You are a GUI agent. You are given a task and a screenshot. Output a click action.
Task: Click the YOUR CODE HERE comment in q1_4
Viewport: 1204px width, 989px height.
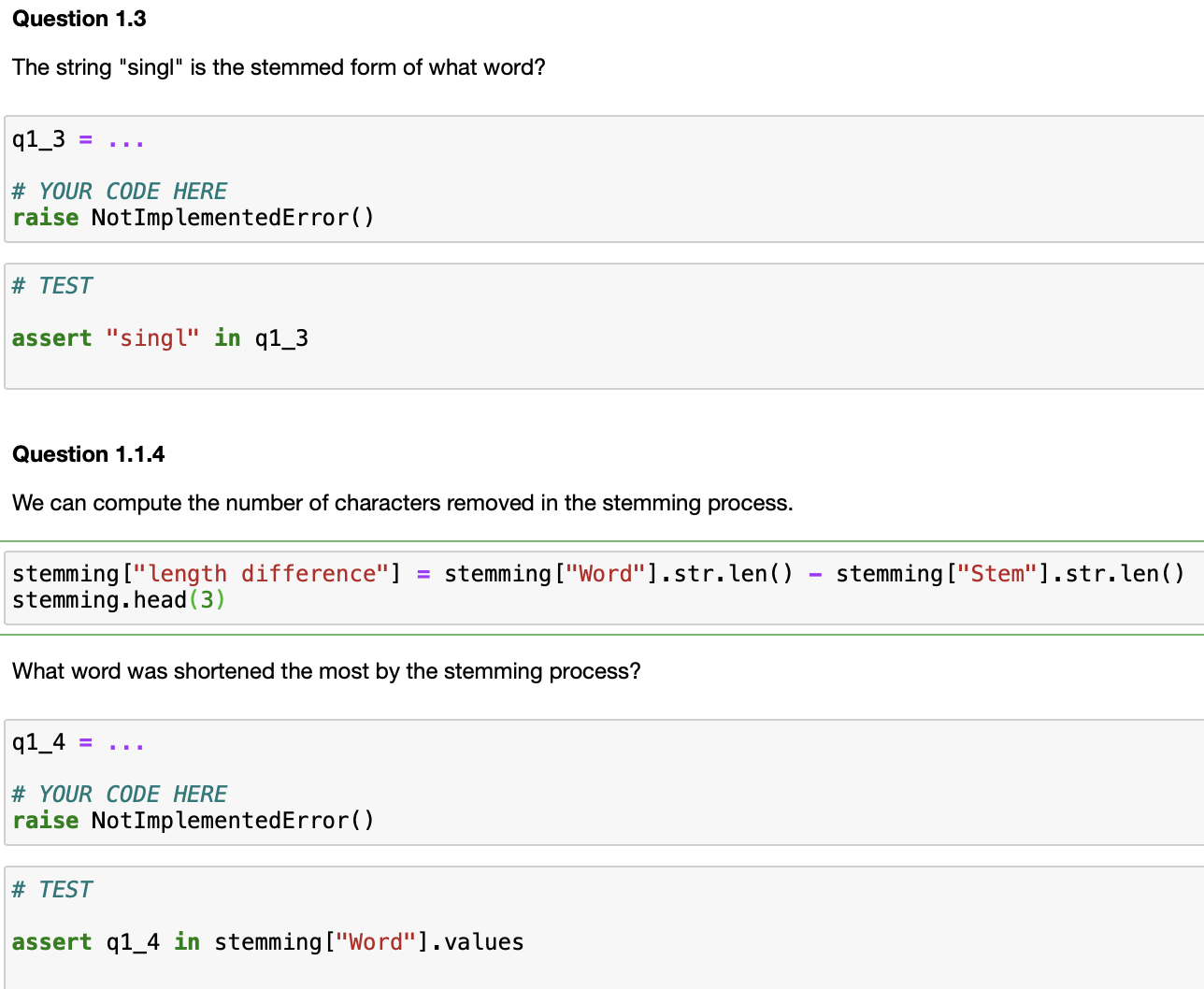(x=120, y=793)
